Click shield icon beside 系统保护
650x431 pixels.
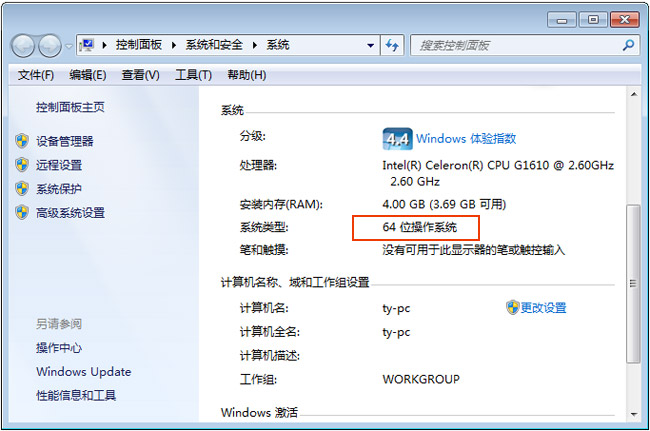[22, 189]
